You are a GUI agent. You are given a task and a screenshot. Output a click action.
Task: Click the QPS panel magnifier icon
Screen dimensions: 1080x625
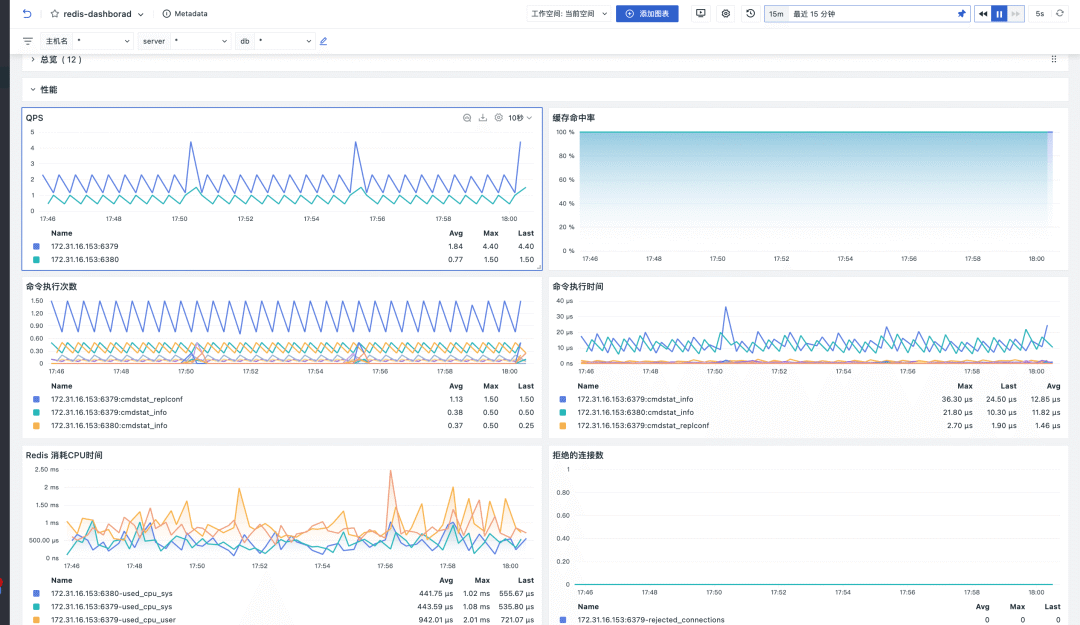click(467, 118)
